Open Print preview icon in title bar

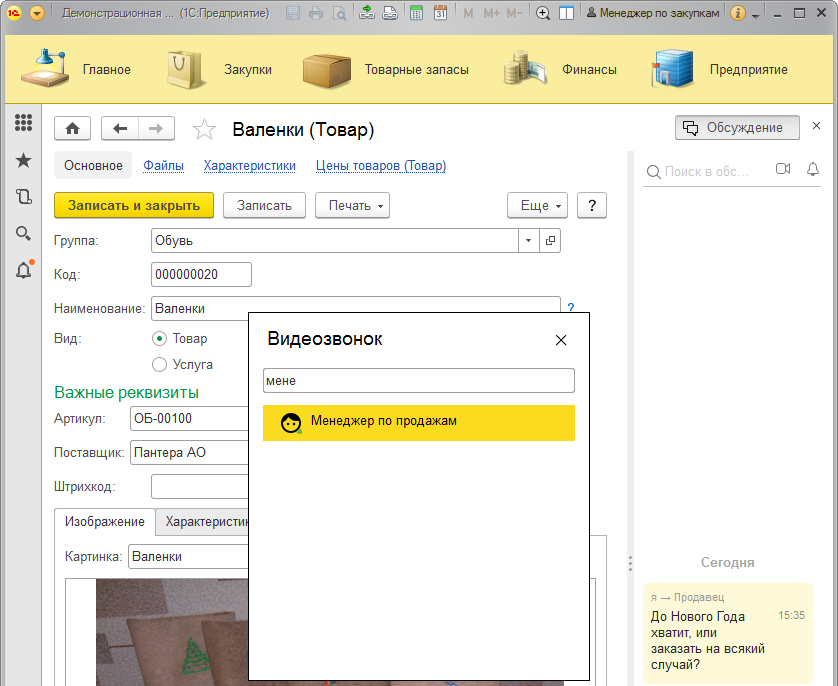coord(339,13)
